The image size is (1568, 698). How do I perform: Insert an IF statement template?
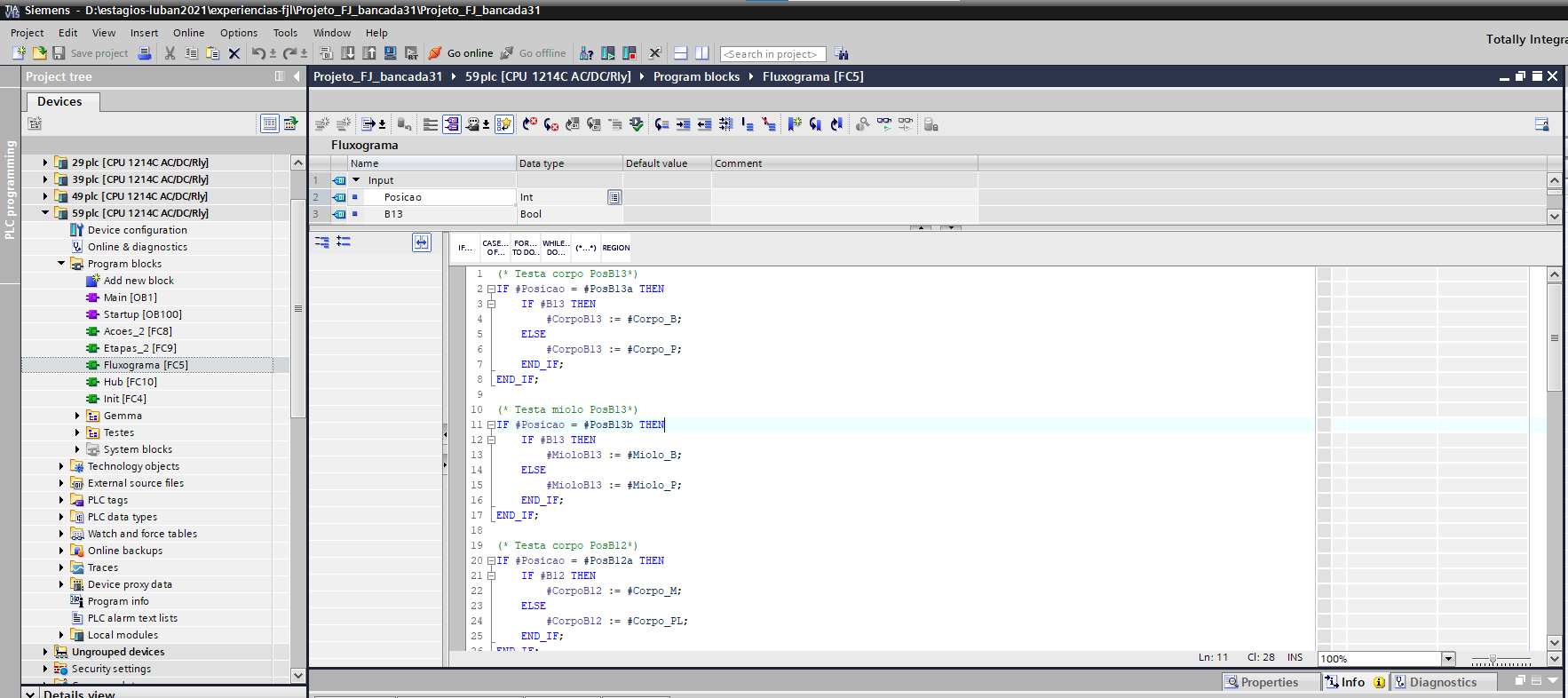(x=465, y=248)
